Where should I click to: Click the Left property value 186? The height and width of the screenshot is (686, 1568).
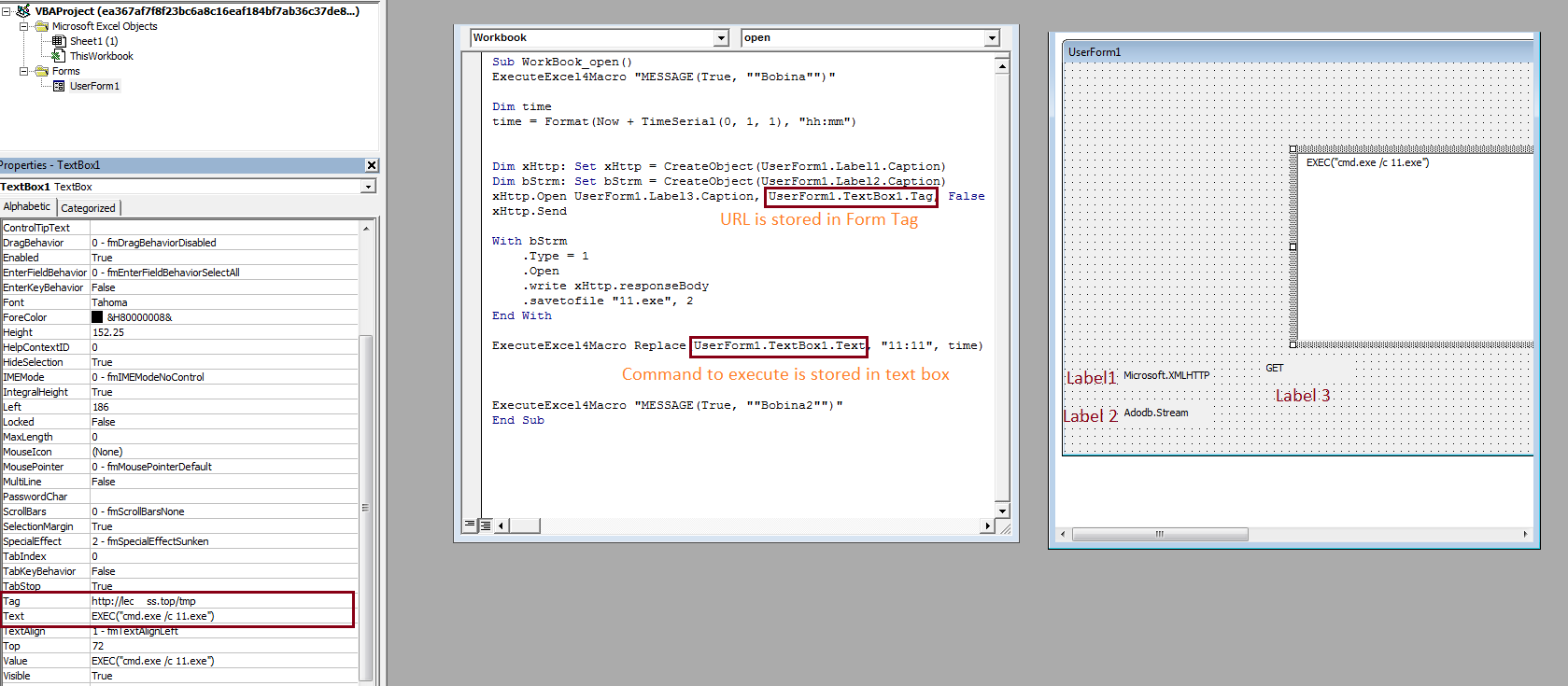click(x=223, y=407)
